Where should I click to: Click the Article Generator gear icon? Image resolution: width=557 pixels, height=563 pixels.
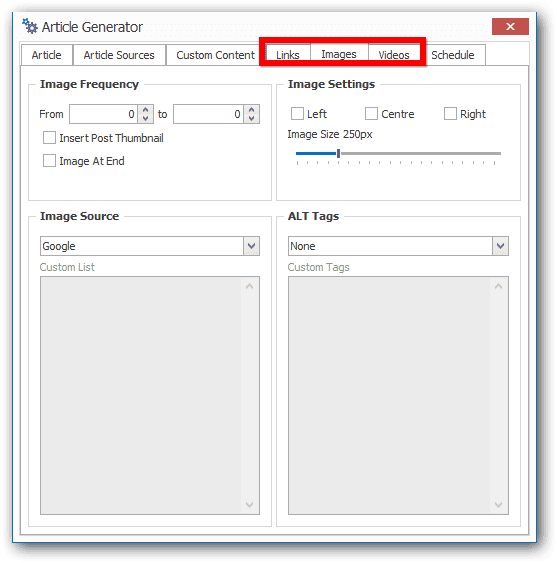tap(29, 26)
